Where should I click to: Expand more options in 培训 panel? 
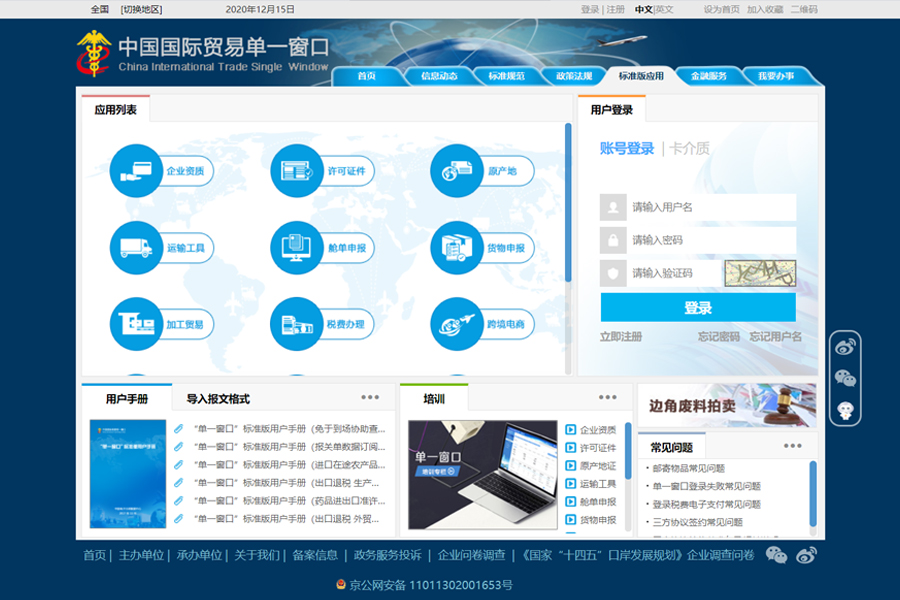click(x=608, y=397)
